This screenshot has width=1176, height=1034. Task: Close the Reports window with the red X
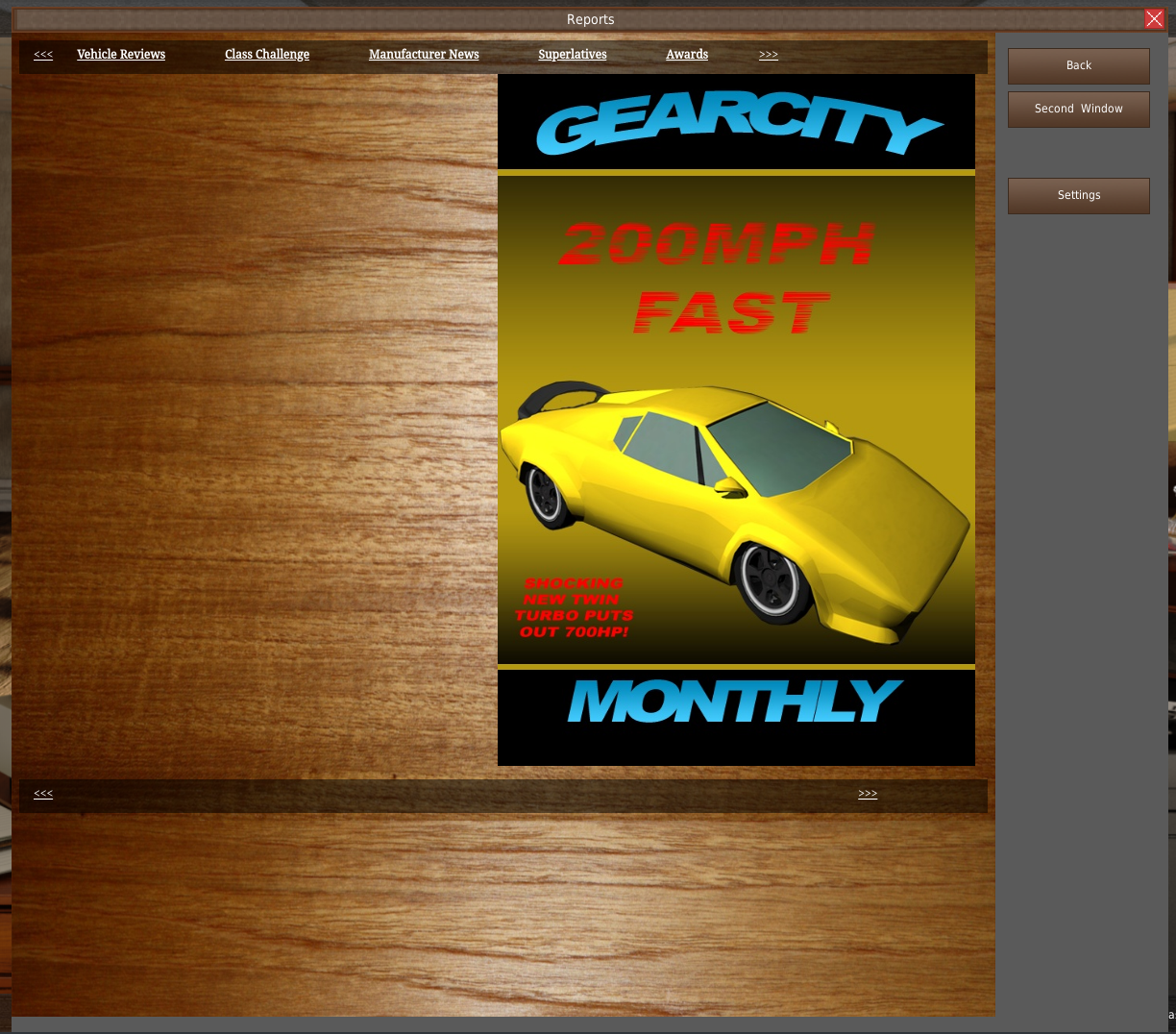point(1154,19)
